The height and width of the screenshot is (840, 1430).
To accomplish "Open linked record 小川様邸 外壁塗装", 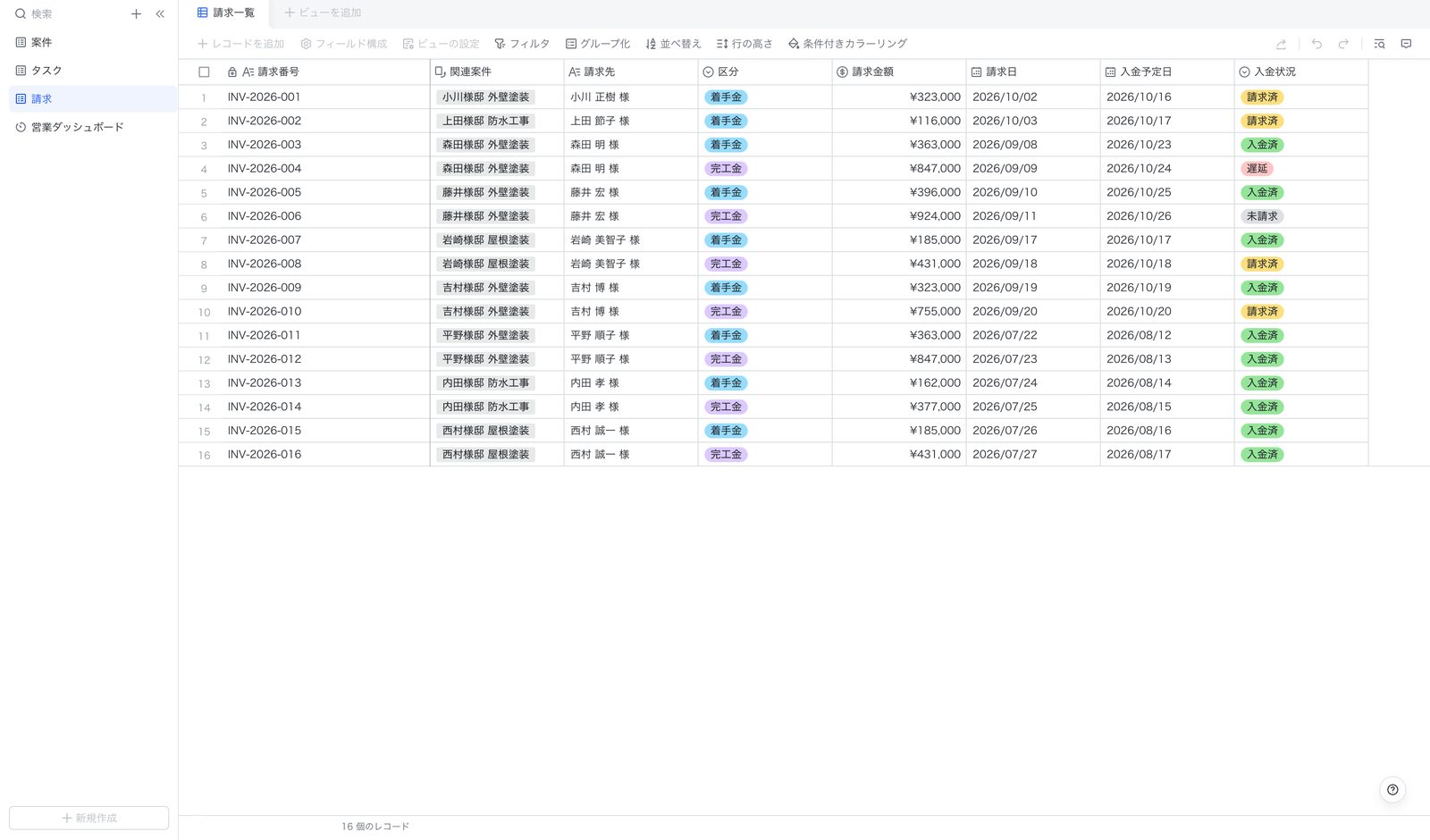I will click(x=485, y=97).
